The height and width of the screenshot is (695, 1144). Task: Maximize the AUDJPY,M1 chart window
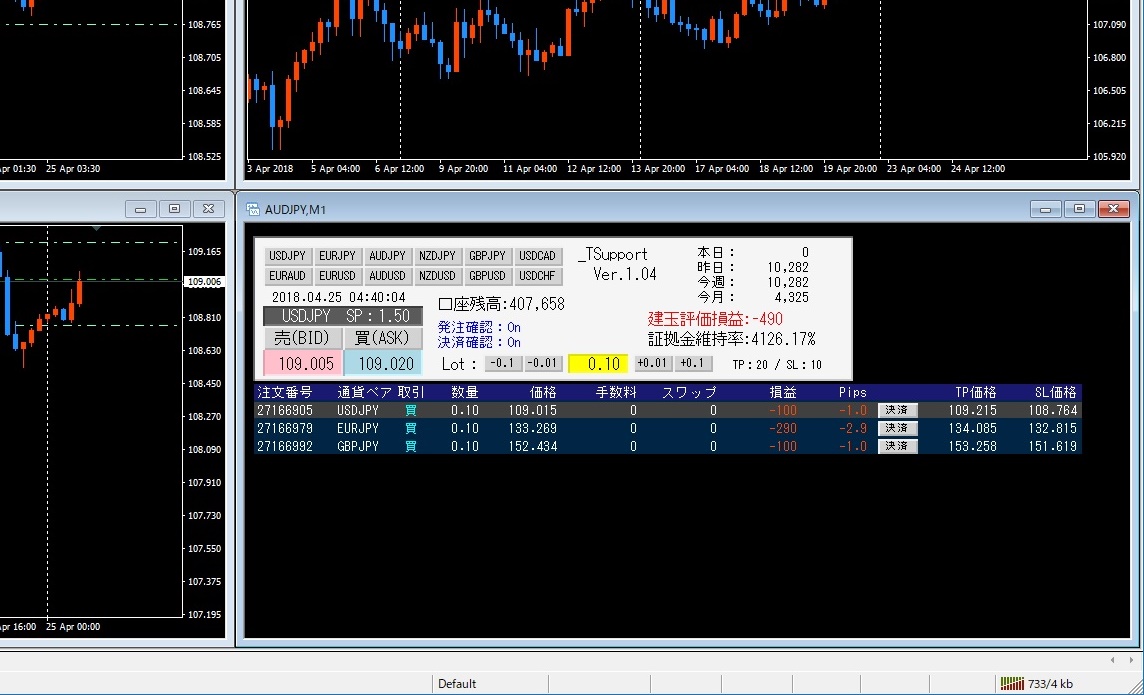point(1079,209)
